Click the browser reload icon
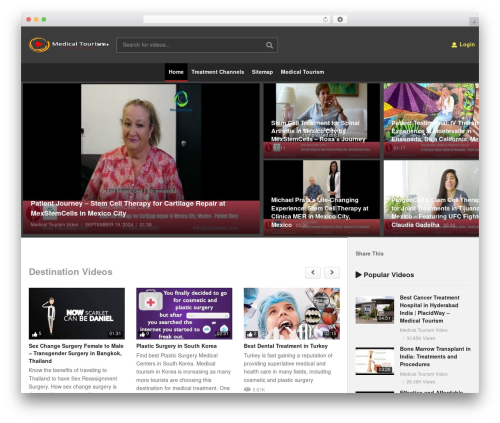The height and width of the screenshot is (423, 500). pos(325,20)
